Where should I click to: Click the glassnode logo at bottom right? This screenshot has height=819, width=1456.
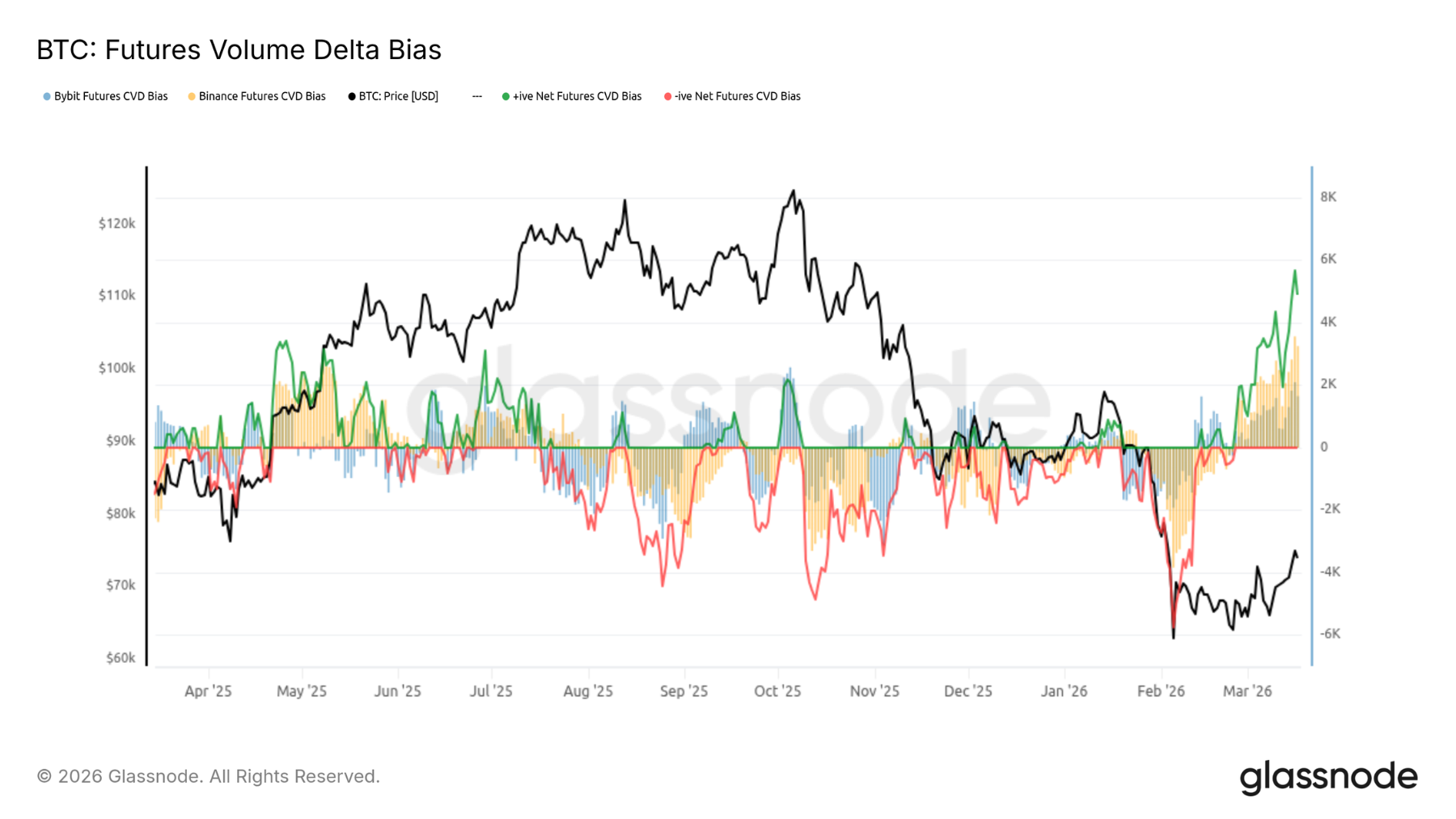coord(1328,777)
